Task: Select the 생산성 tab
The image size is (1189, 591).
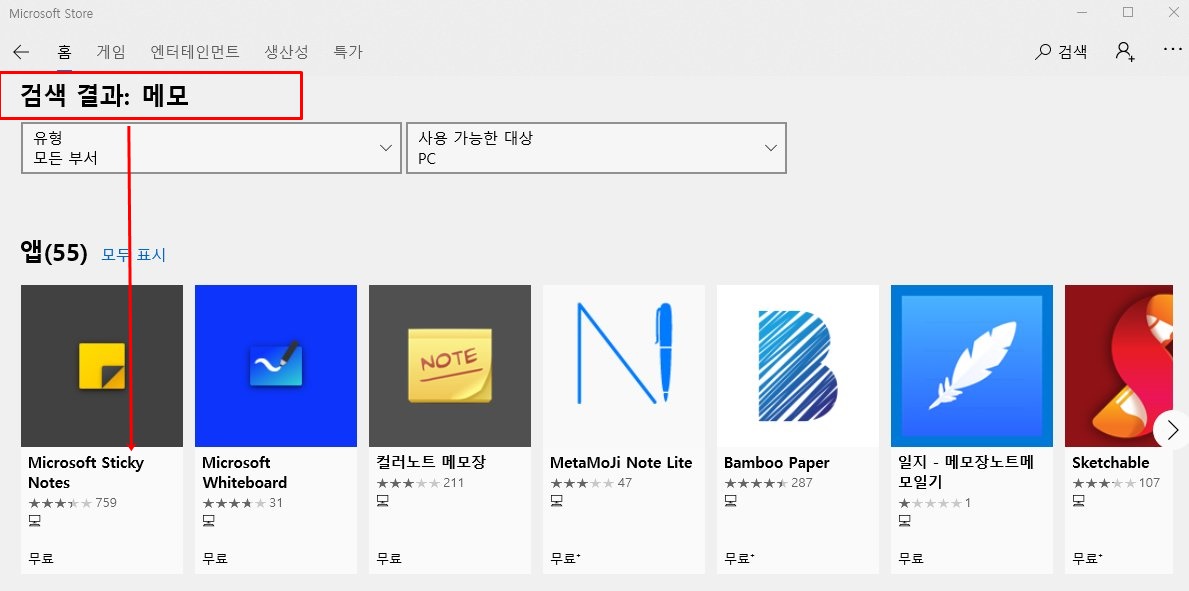Action: click(x=286, y=52)
